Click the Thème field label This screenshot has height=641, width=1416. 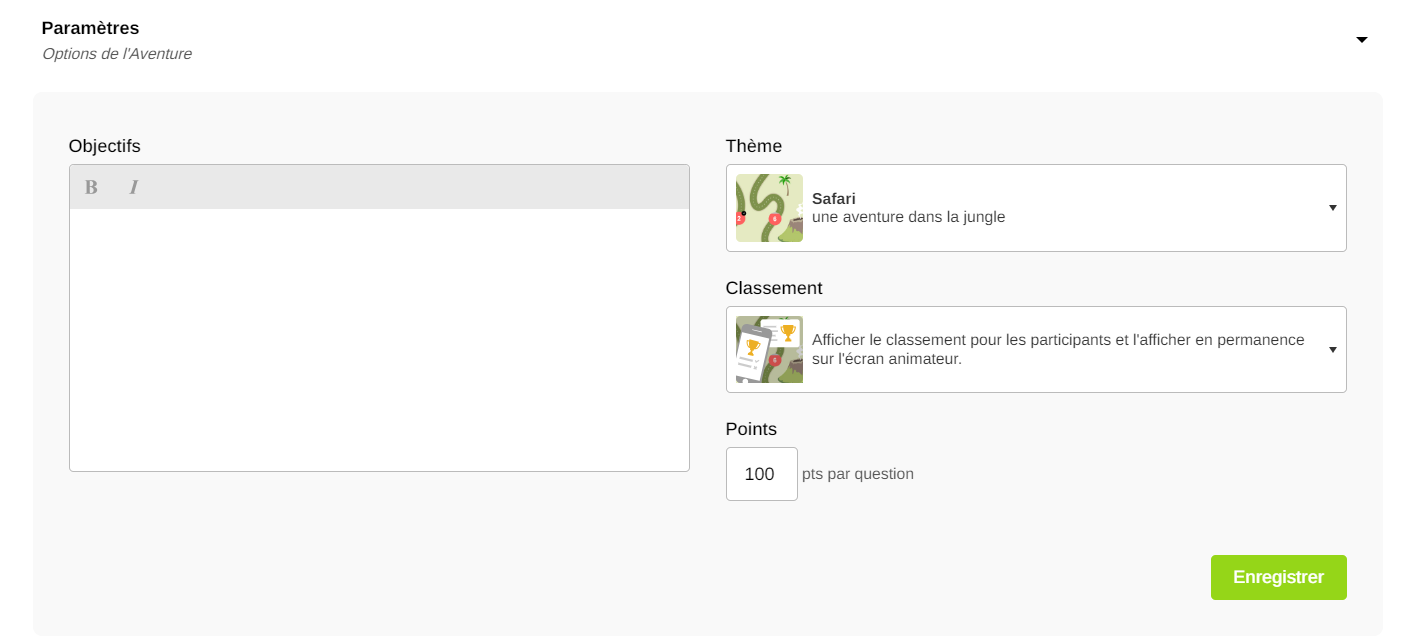coord(753,146)
